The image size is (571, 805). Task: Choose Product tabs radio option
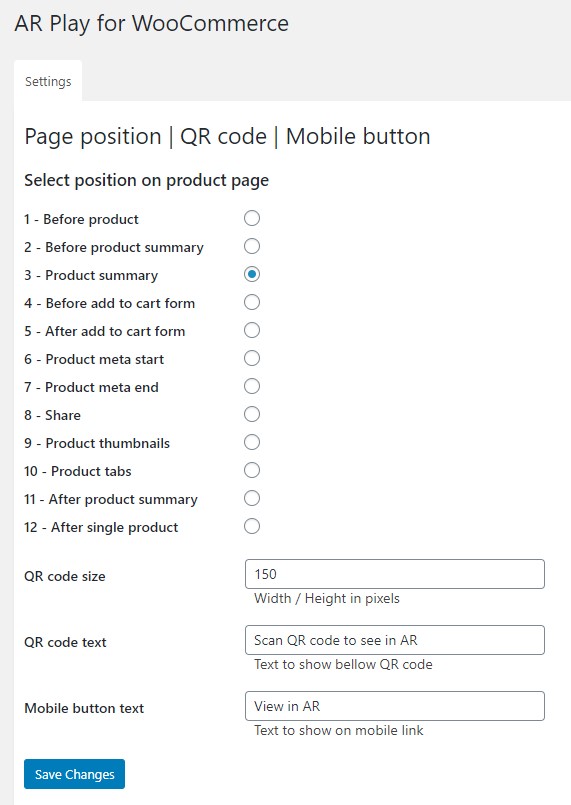point(252,470)
